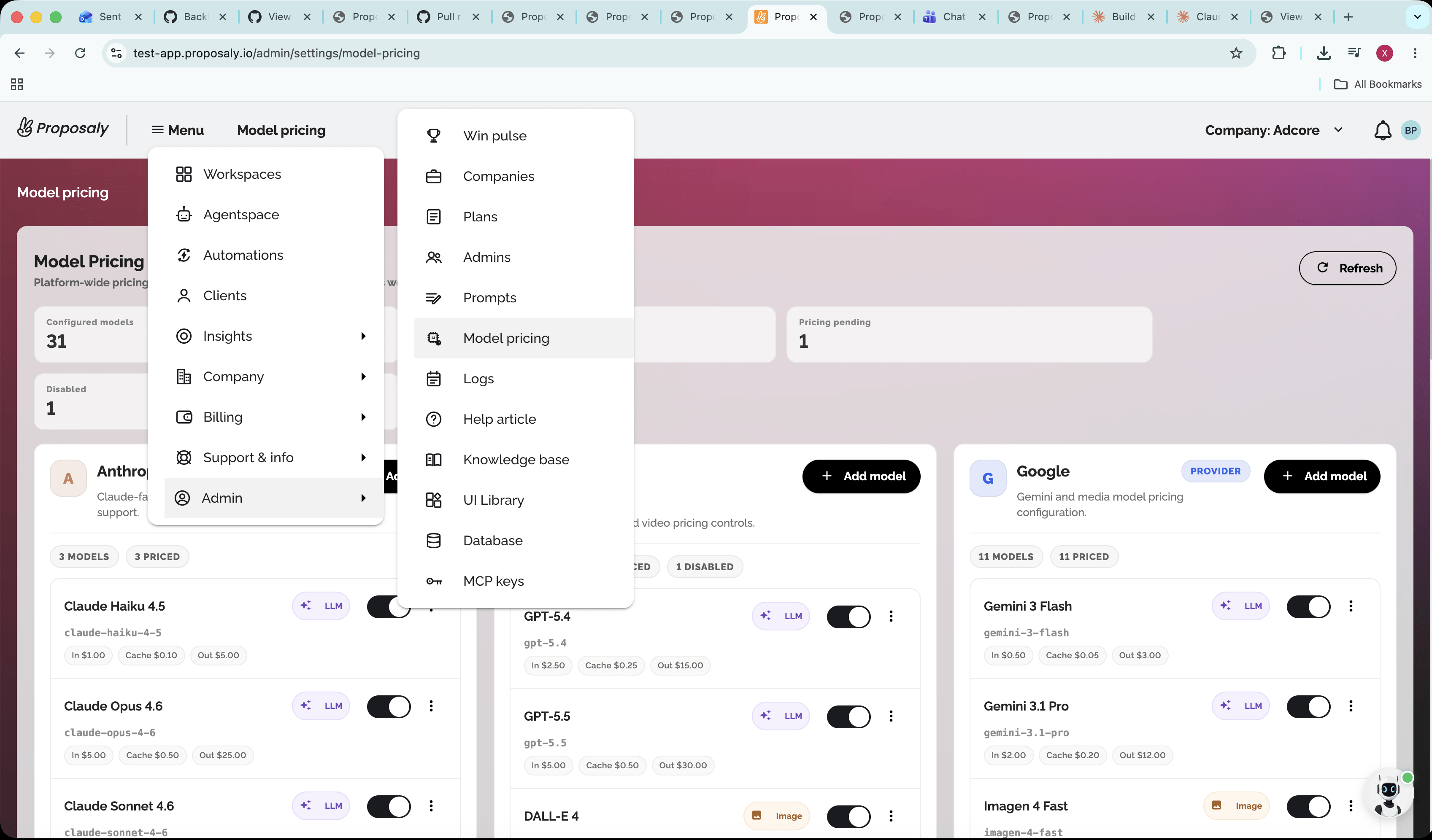
Task: Add a model to the Google provider
Action: pyautogui.click(x=1322, y=477)
